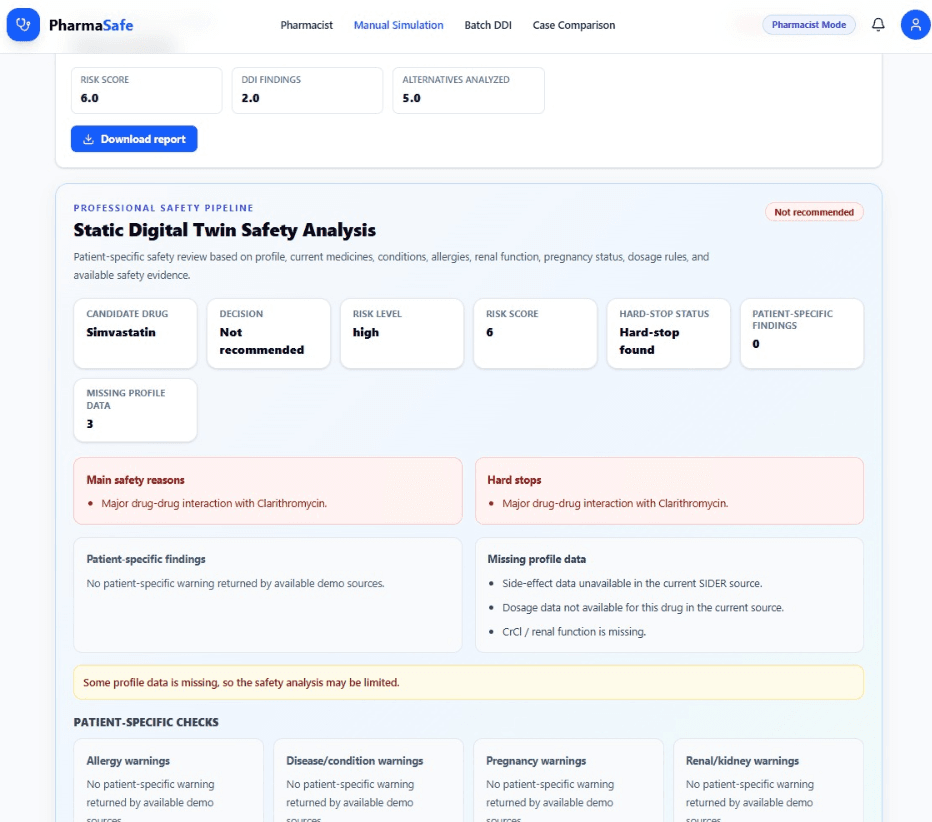Click Clarithromycin interaction under Hard stops
The image size is (932, 822).
615,503
